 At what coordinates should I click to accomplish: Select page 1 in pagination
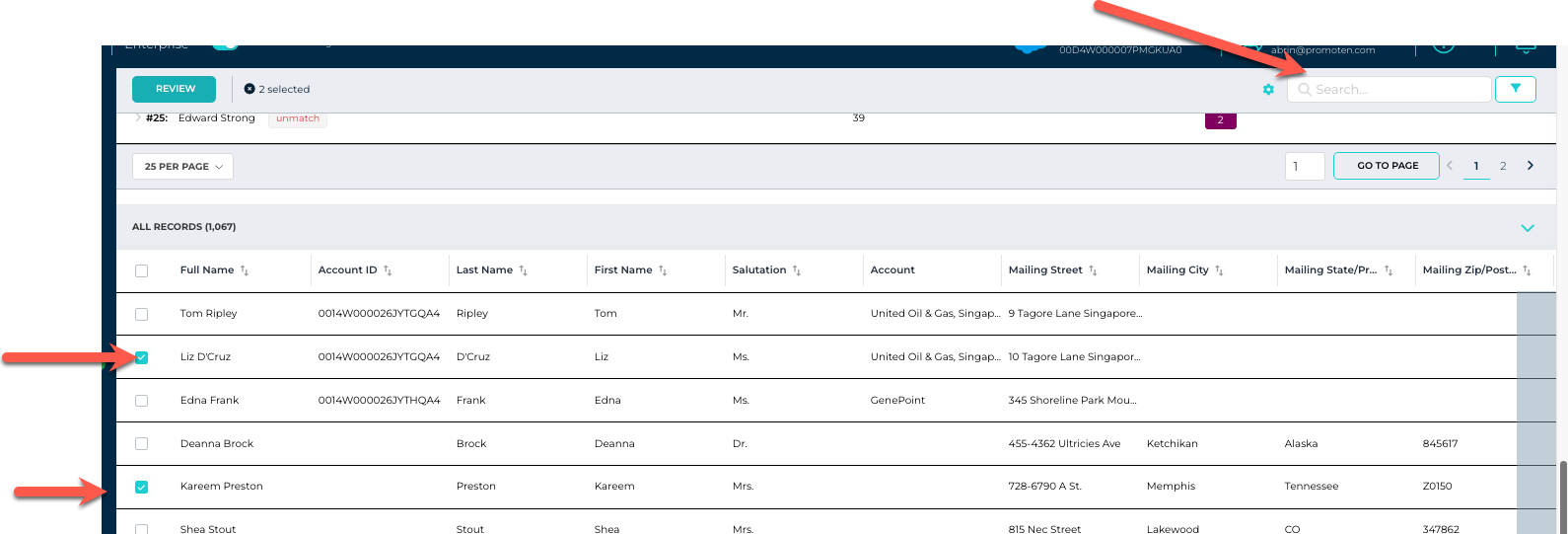pos(1476,166)
